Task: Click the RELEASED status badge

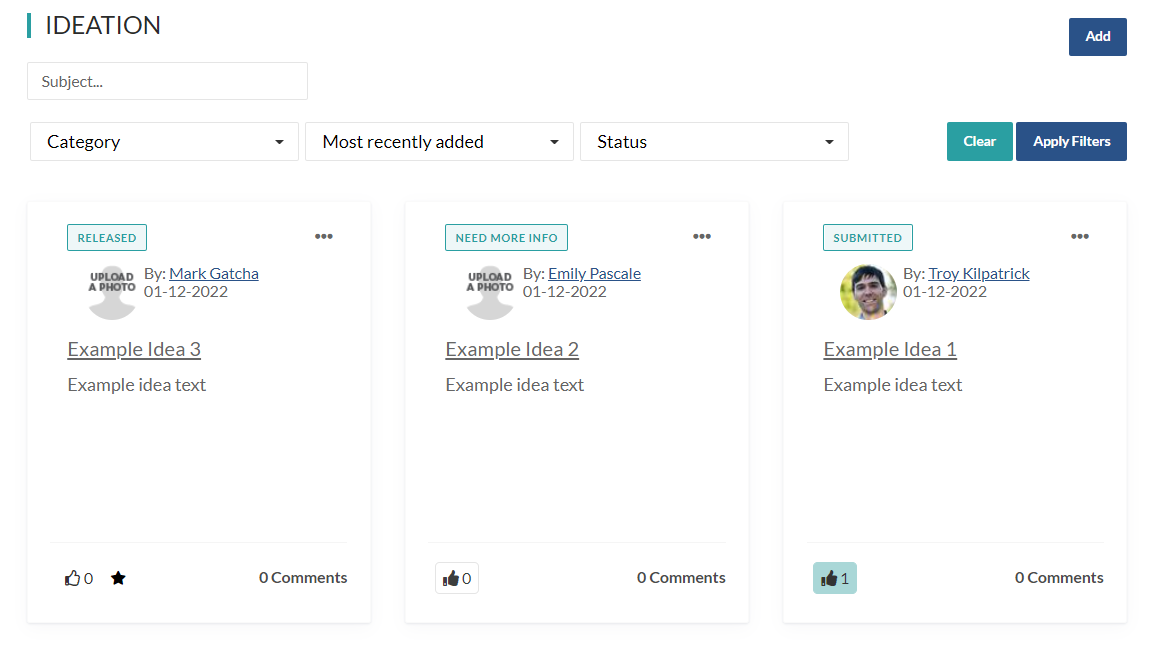Action: 106,237
